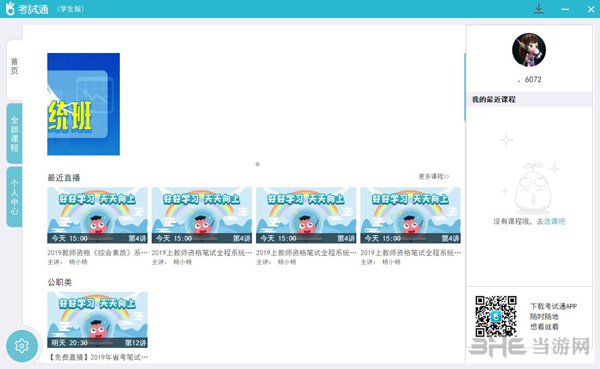The height and width of the screenshot is (369, 600).
Task: Open the 个人中心 tab
Action: pyautogui.click(x=15, y=197)
